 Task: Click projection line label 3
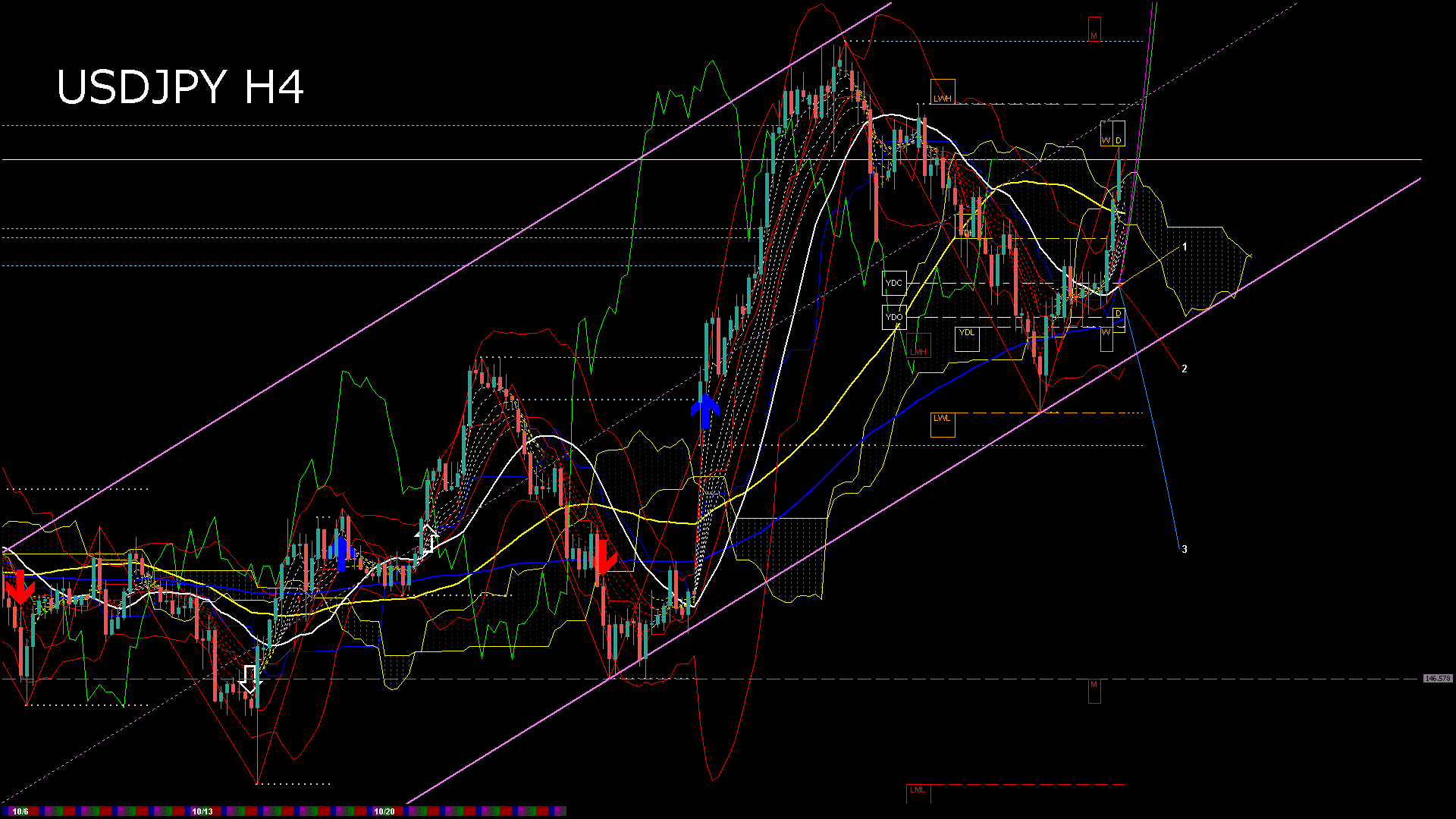pyautogui.click(x=1185, y=550)
